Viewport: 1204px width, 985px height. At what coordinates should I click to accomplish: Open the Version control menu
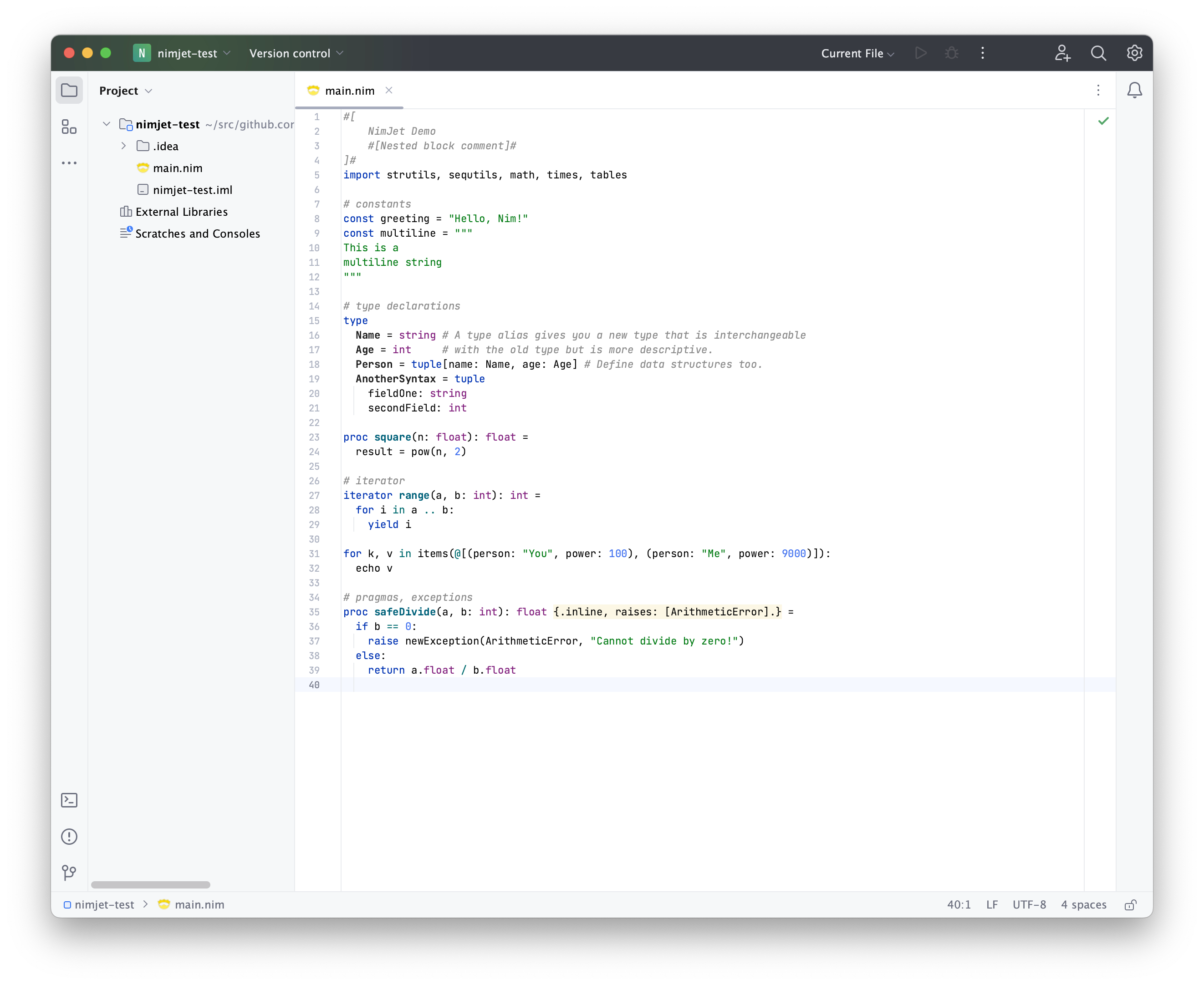tap(296, 53)
